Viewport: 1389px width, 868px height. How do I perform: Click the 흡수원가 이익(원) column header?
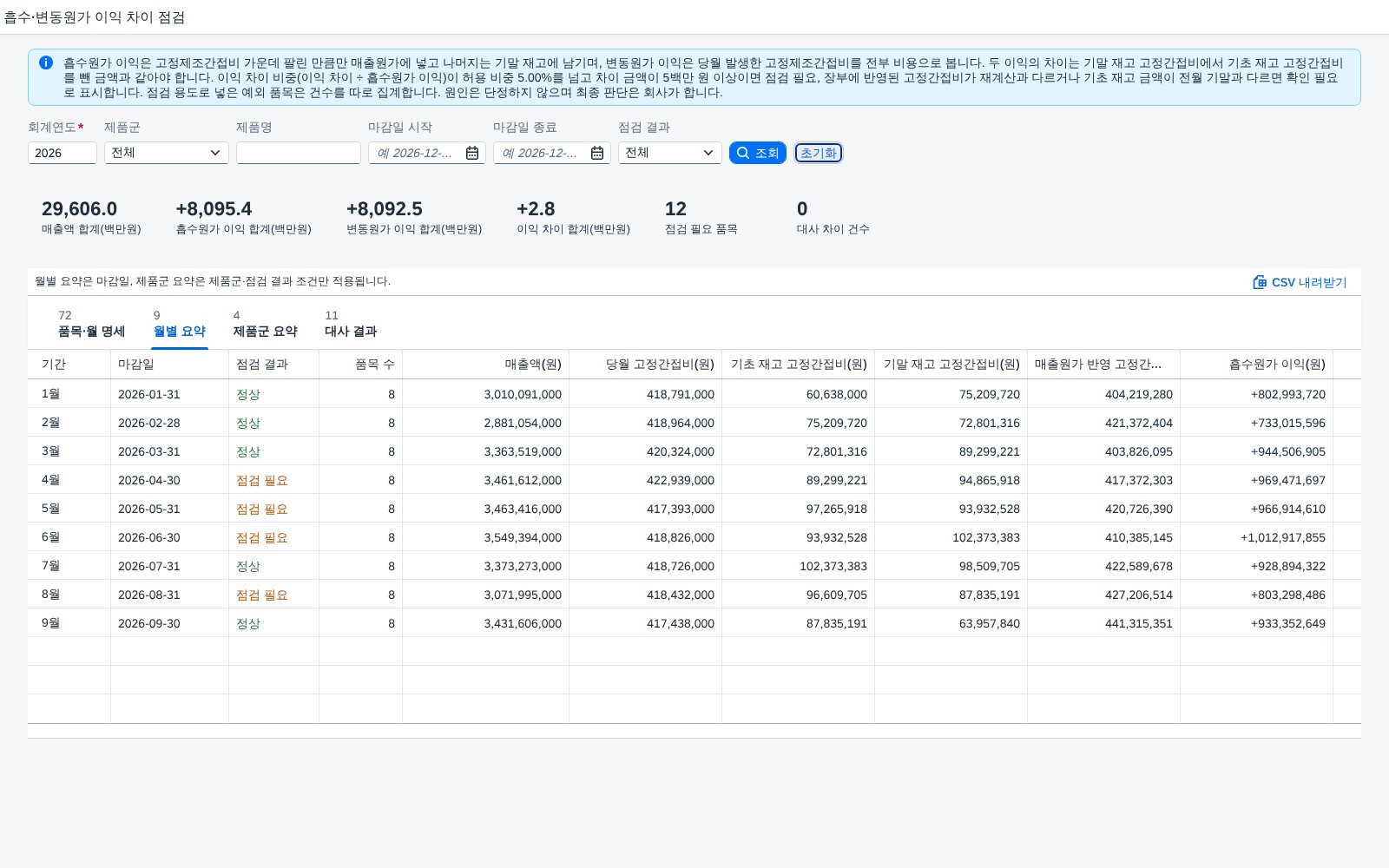pos(1257,365)
